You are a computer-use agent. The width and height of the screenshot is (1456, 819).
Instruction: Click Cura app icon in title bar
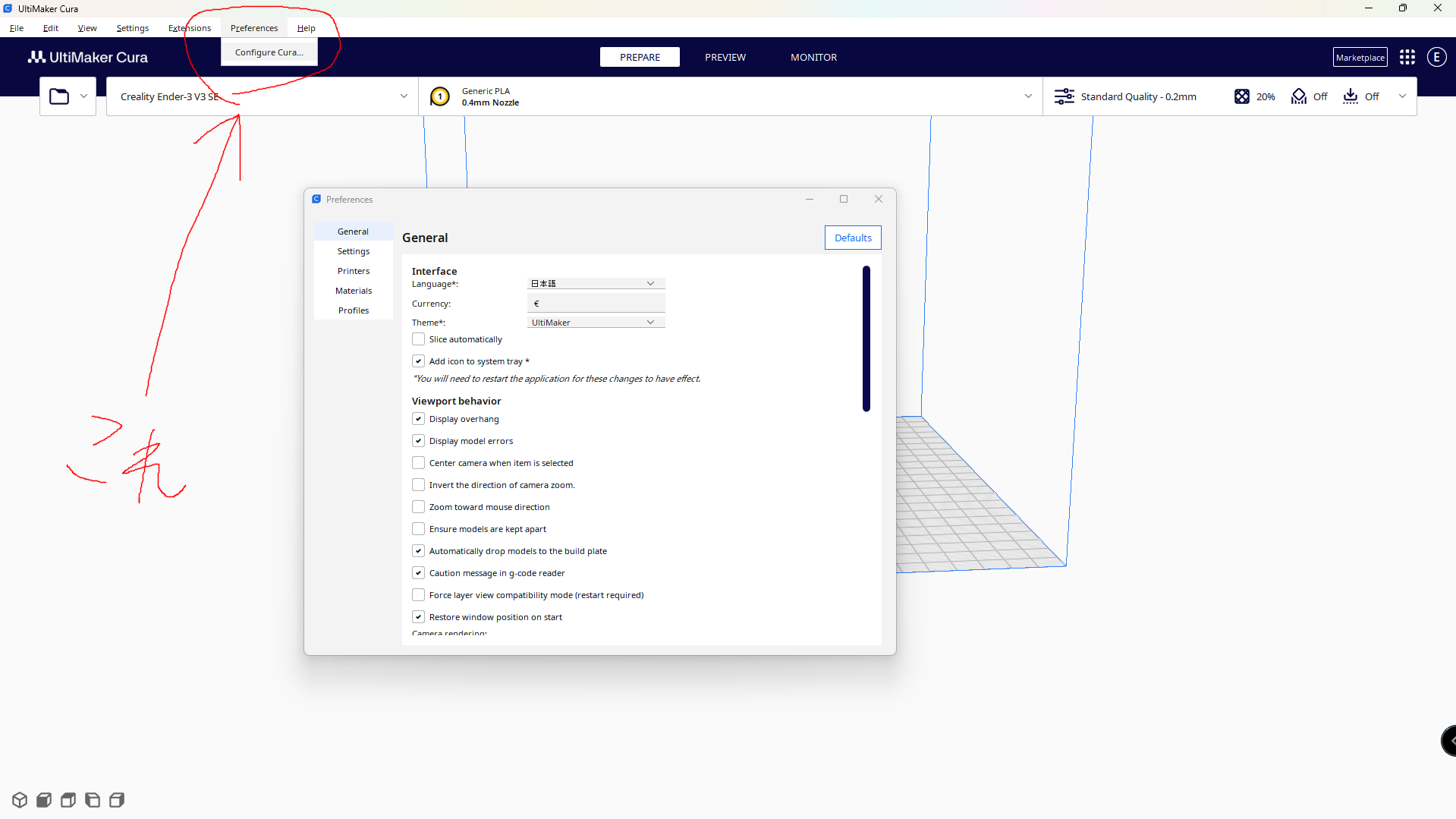tap(8, 8)
